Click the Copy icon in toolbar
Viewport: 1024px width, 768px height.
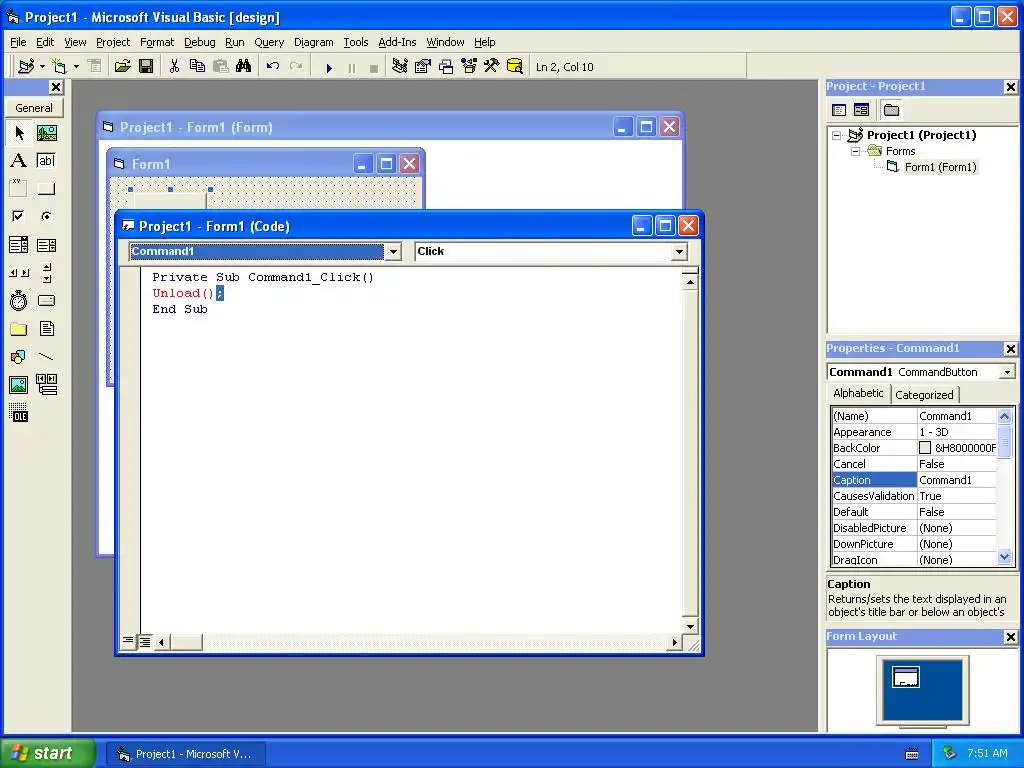tap(197, 67)
